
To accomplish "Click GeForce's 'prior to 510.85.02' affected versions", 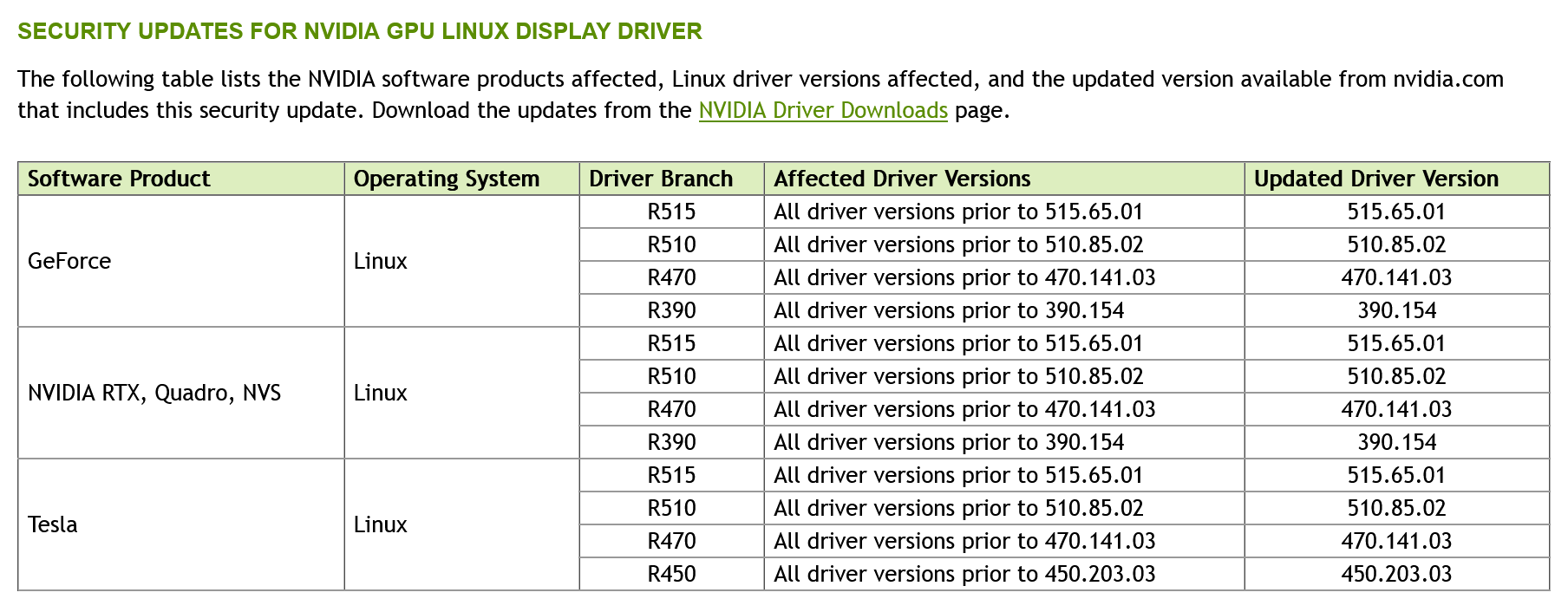I will point(1004,244).
